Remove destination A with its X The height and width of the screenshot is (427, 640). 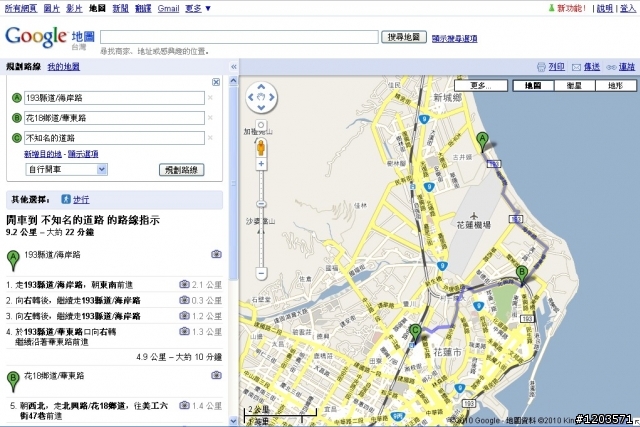point(210,98)
